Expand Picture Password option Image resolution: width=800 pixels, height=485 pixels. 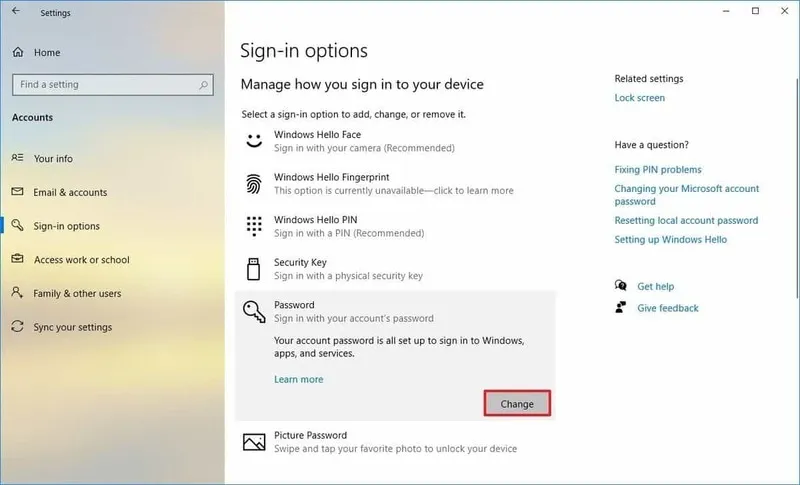[x=395, y=442]
